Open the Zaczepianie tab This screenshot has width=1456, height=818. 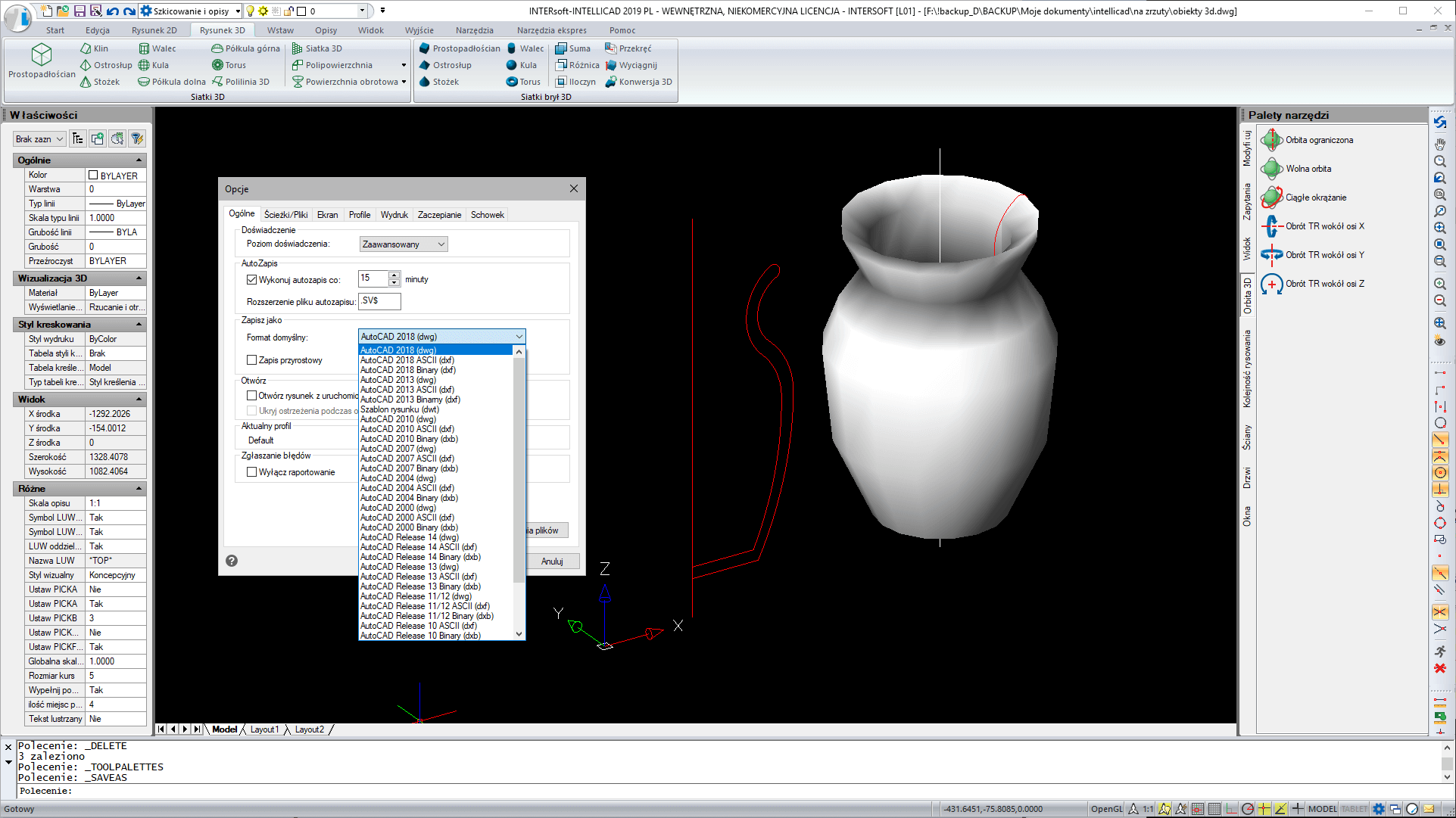pos(439,215)
